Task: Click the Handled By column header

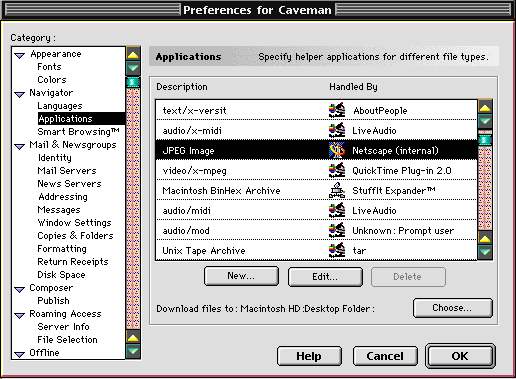Action: coord(353,87)
